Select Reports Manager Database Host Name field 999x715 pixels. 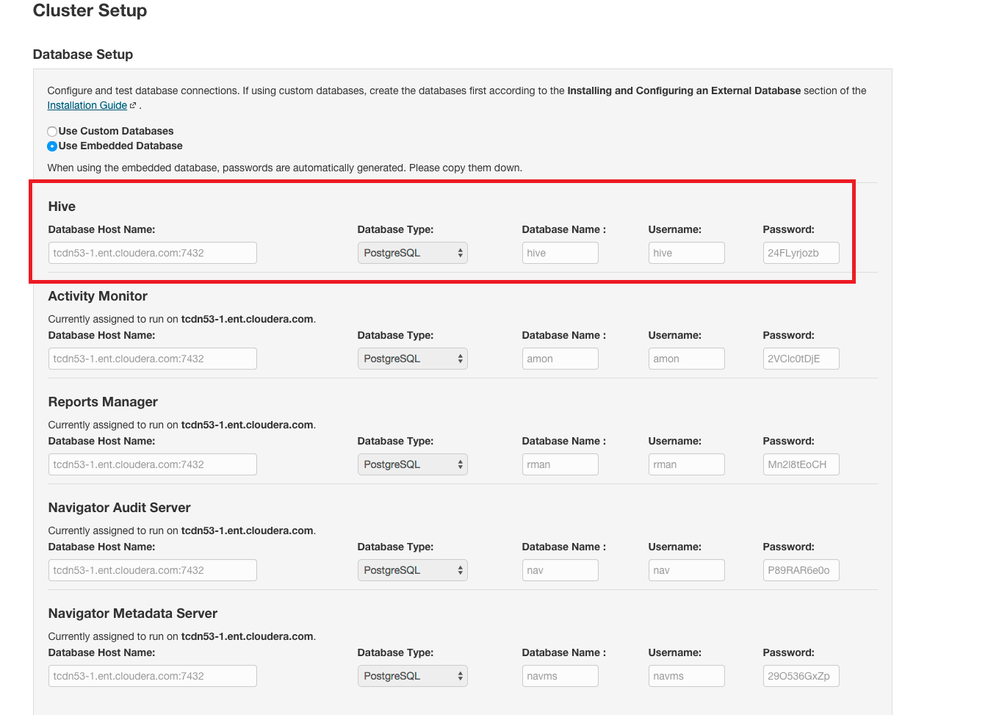point(152,464)
